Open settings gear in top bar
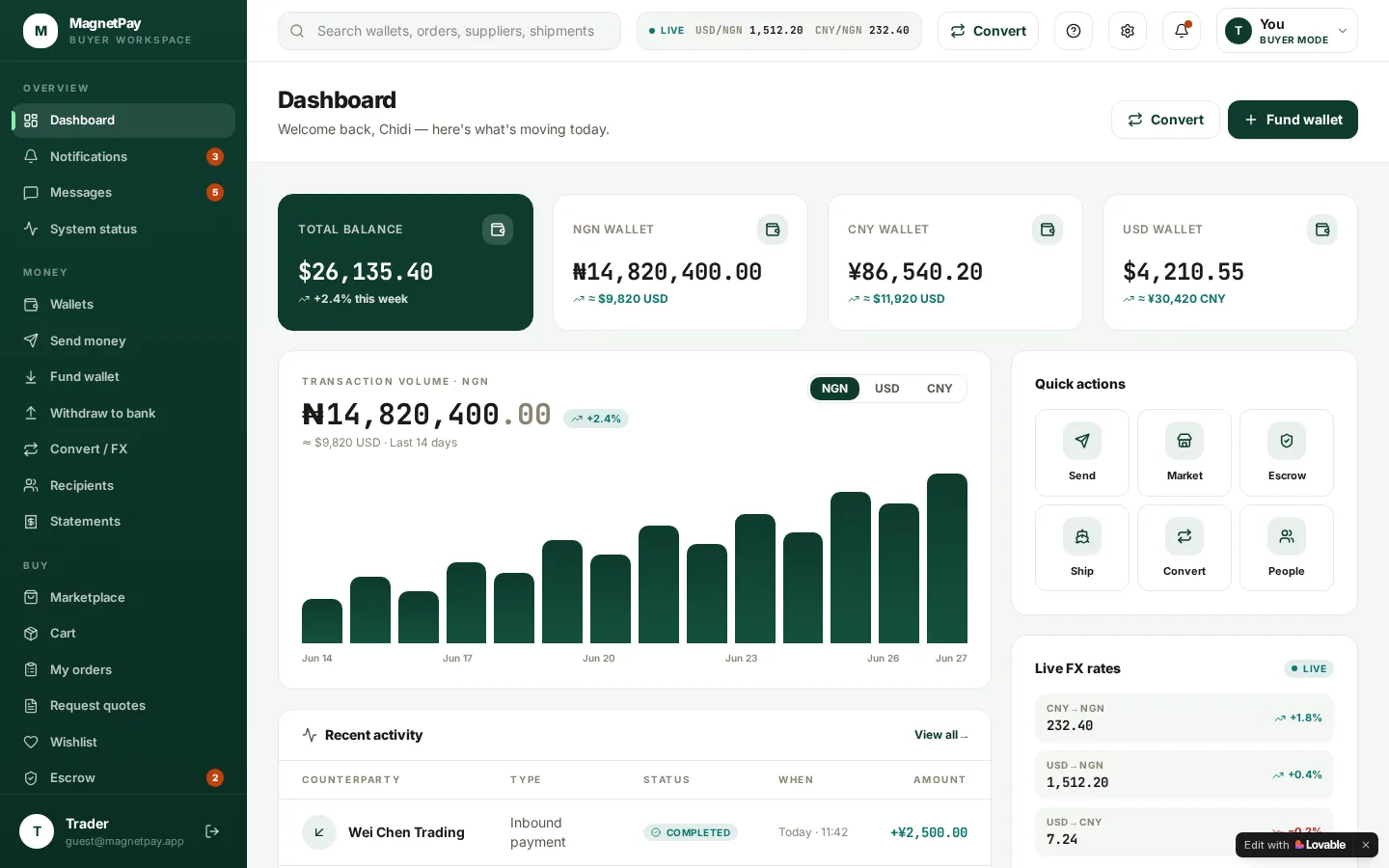Screen dimensions: 1389x868 tap(1128, 31)
